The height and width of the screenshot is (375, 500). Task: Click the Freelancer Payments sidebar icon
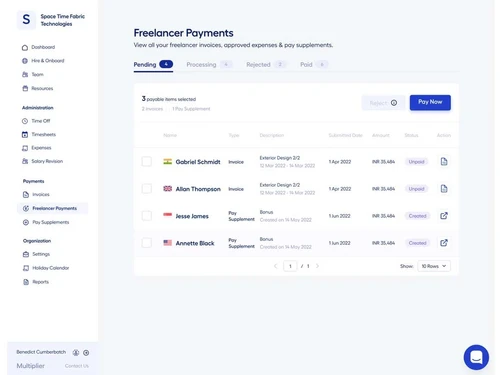point(26,208)
